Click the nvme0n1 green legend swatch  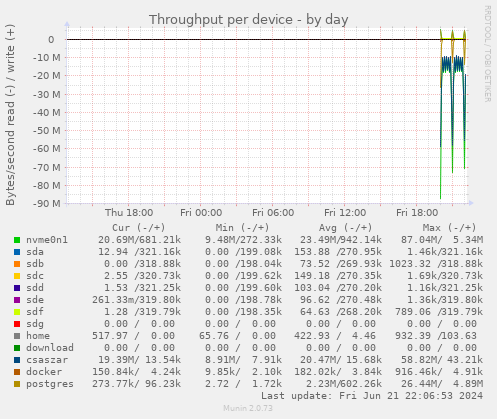(17, 240)
